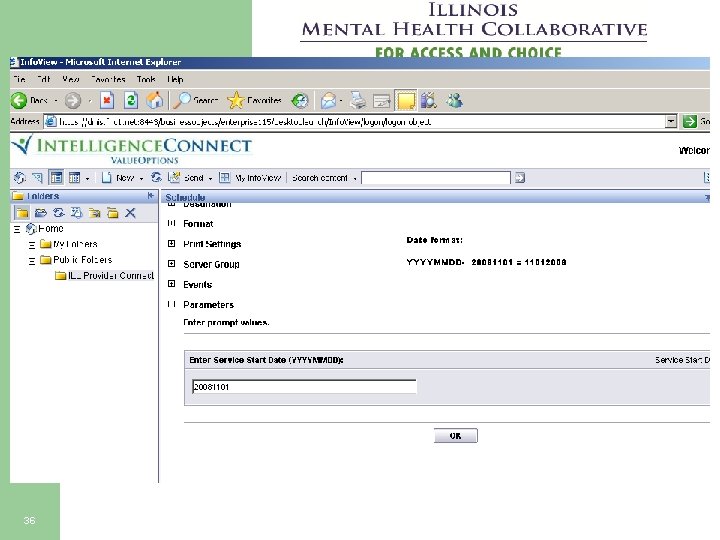Run search with arrow icon beside search box
720x540 pixels.
pos(520,178)
